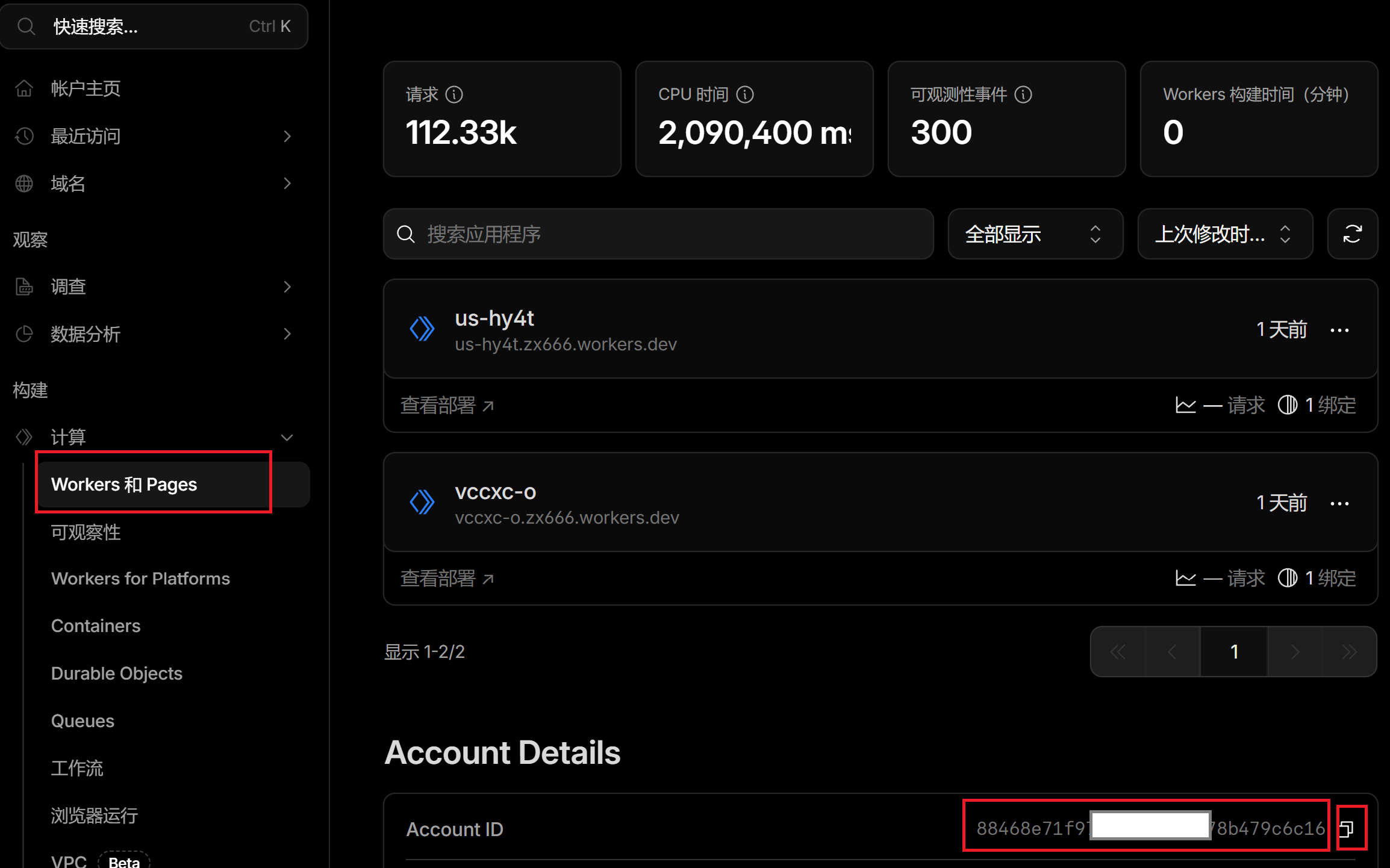
Task: Click 1 绑定 on the vccxc-o card
Action: click(1330, 578)
